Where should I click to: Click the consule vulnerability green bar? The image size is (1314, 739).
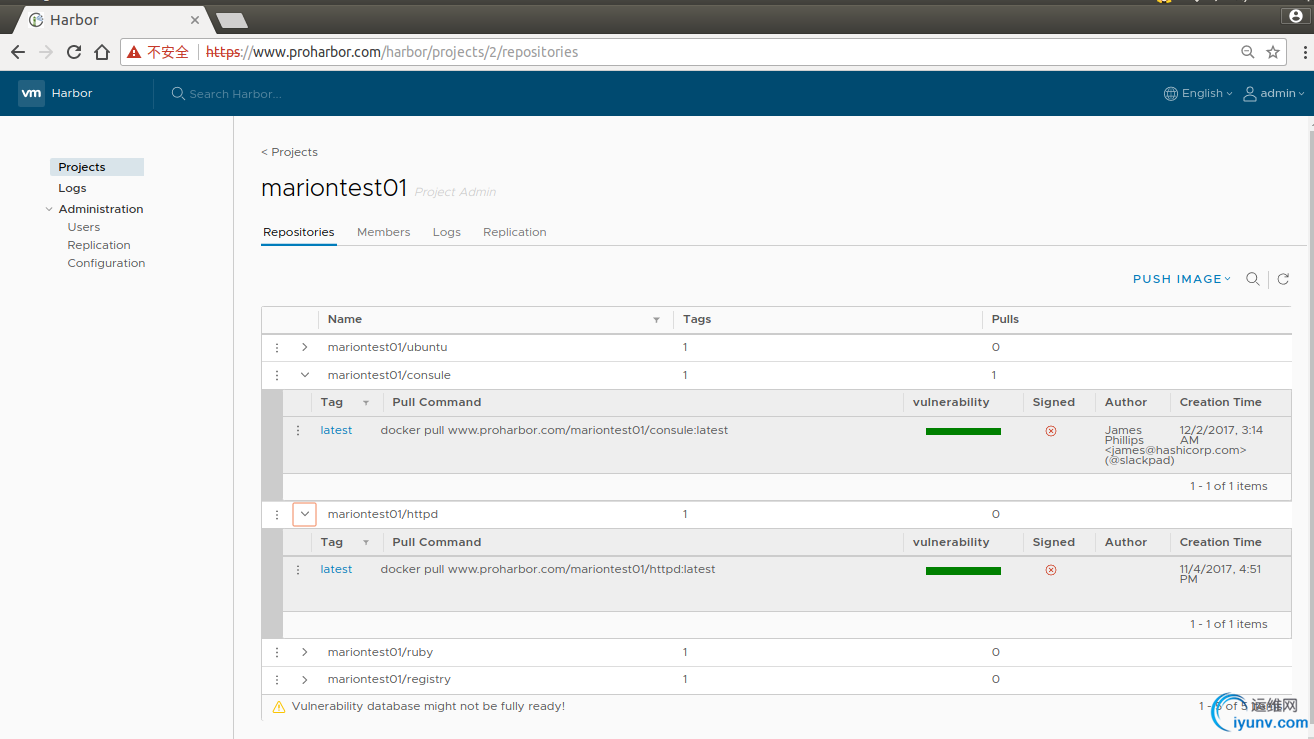[x=963, y=431]
